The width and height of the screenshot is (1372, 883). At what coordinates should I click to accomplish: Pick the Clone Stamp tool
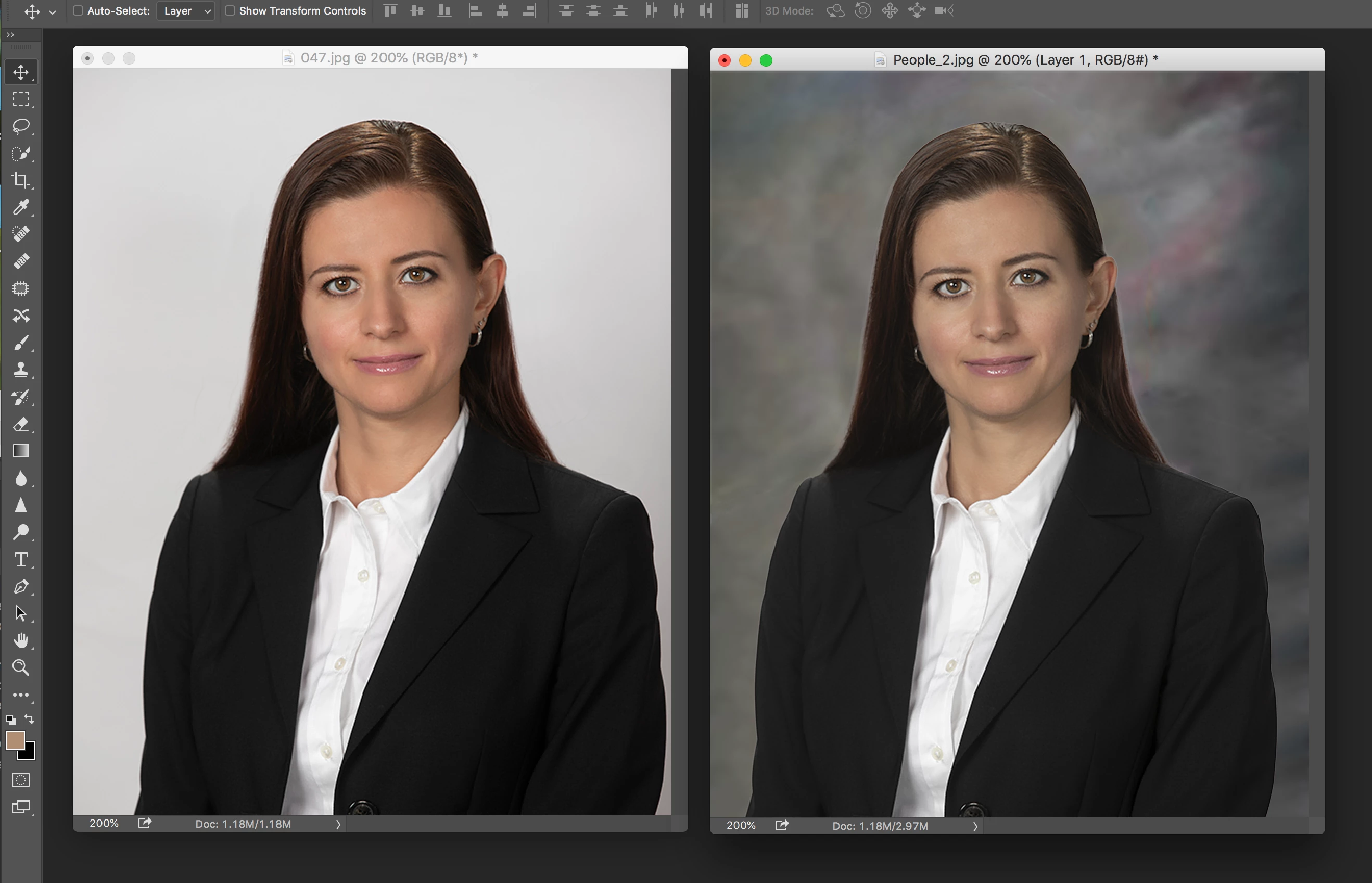pyautogui.click(x=21, y=370)
